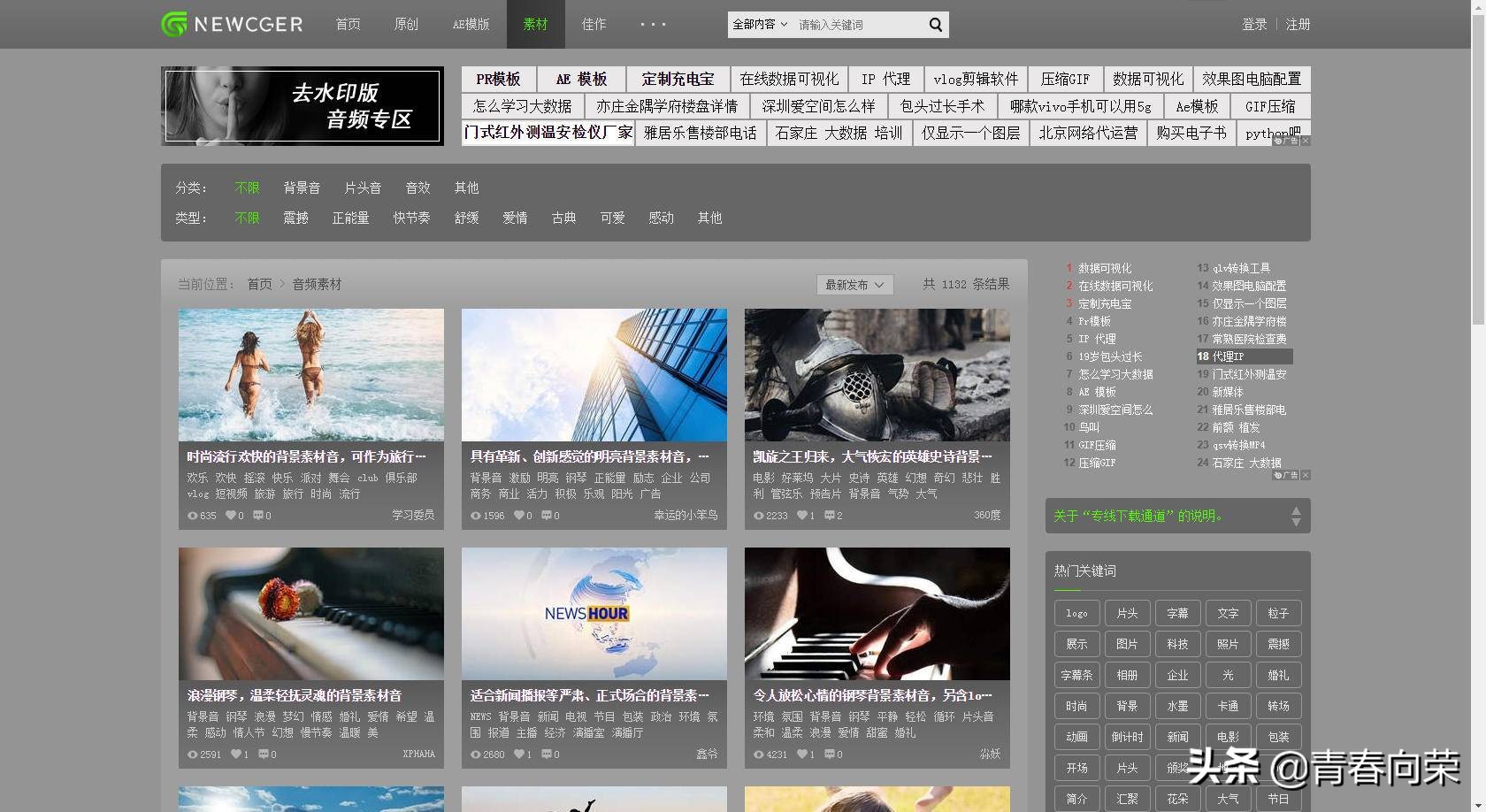This screenshot has height=812, width=1486.
Task: Switch to the 素材 tab
Action: [x=535, y=25]
